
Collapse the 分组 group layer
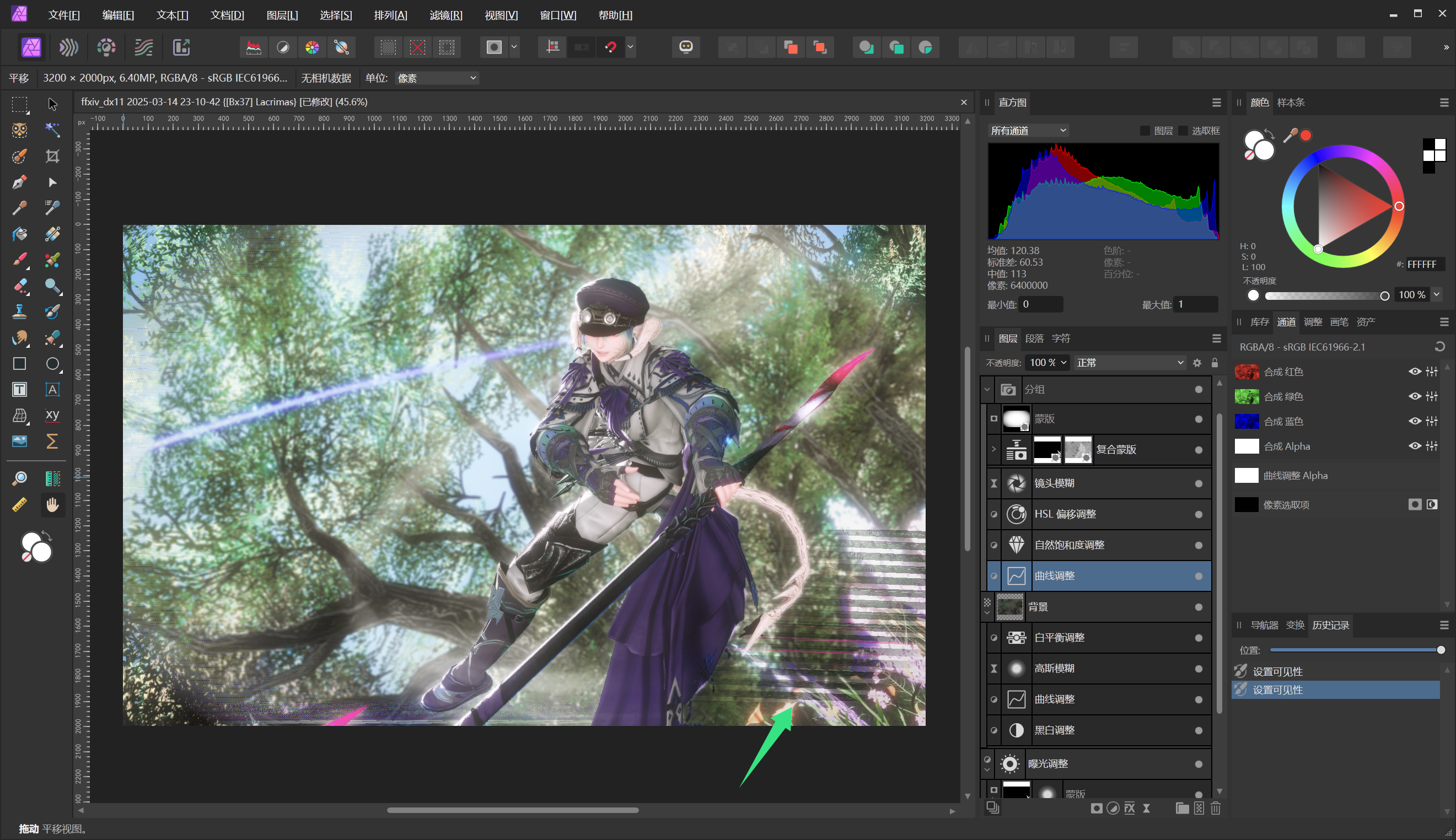tap(987, 390)
